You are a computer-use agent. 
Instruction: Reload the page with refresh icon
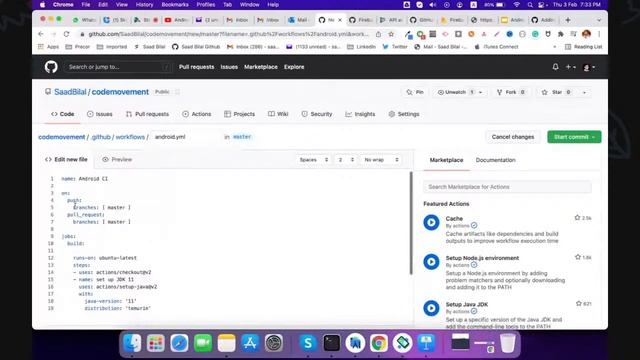pyautogui.click(x=66, y=34)
